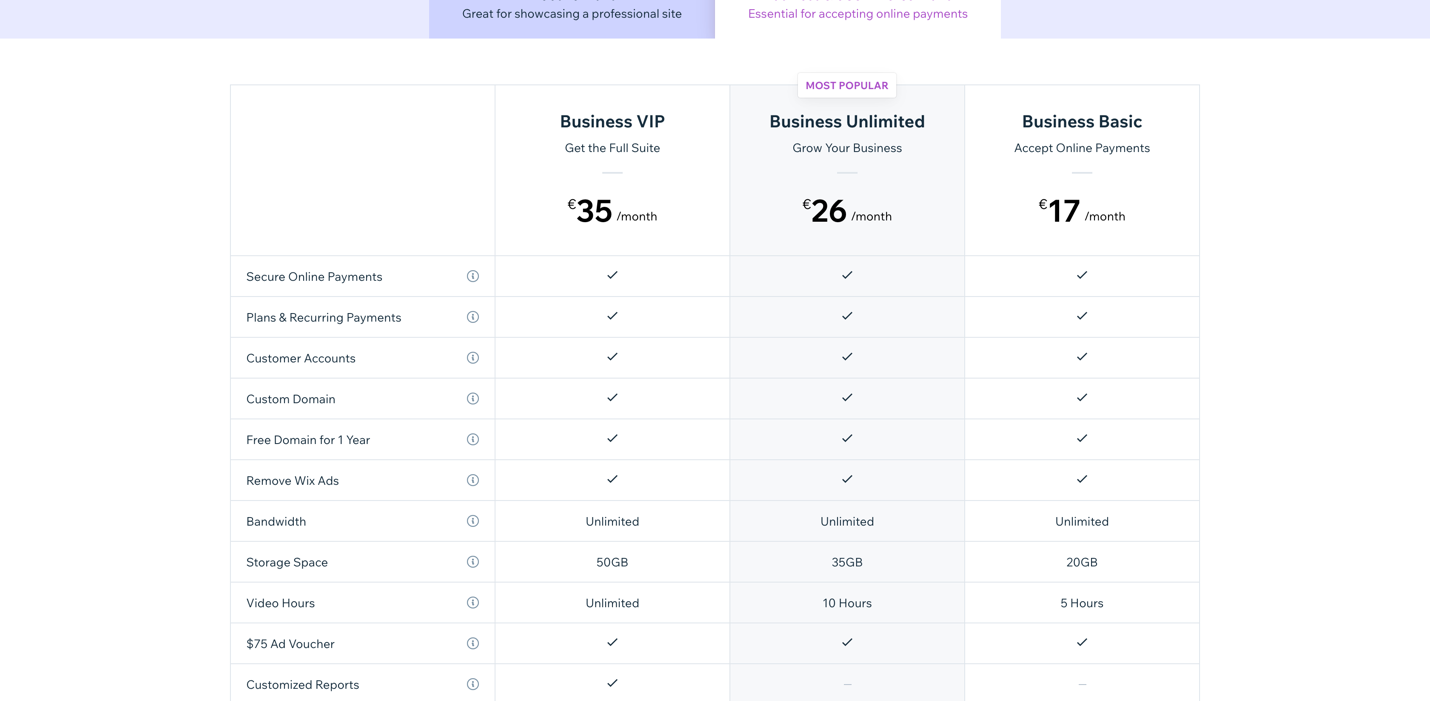This screenshot has width=1430, height=701.
Task: Select the Business Basic plan heading
Action: pyautogui.click(x=1082, y=121)
